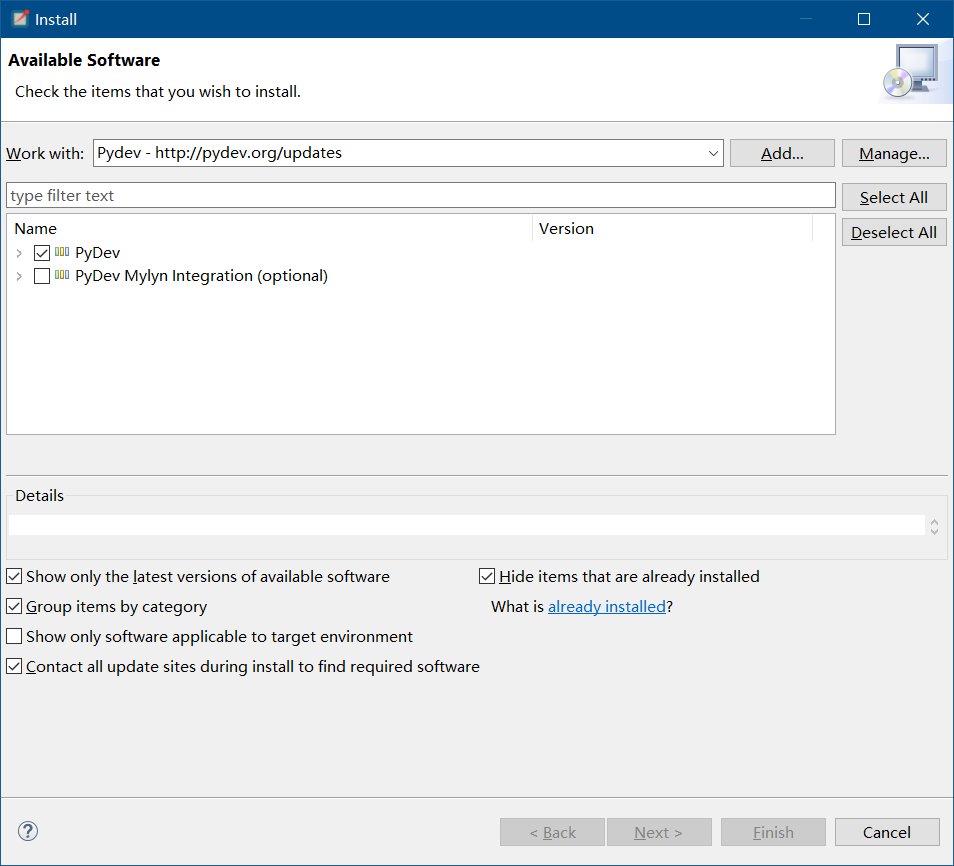Expand PyDev Mylyn Integration tree node
The height and width of the screenshot is (866, 954).
pos(19,276)
